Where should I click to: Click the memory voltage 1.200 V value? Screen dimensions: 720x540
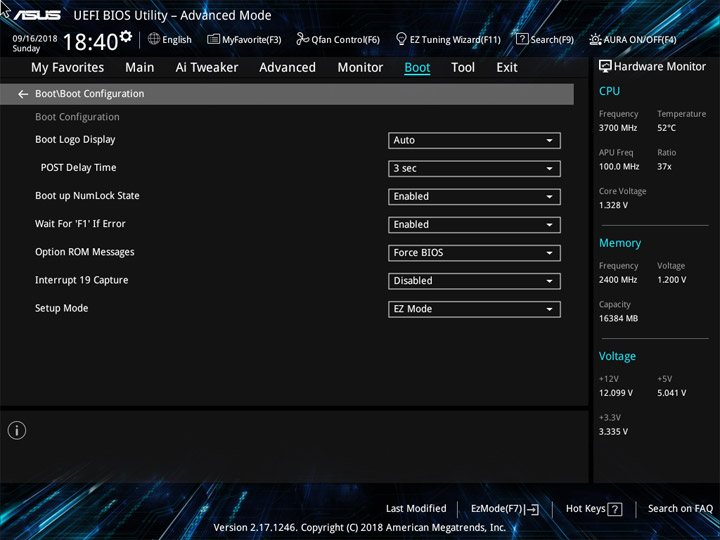(x=672, y=280)
